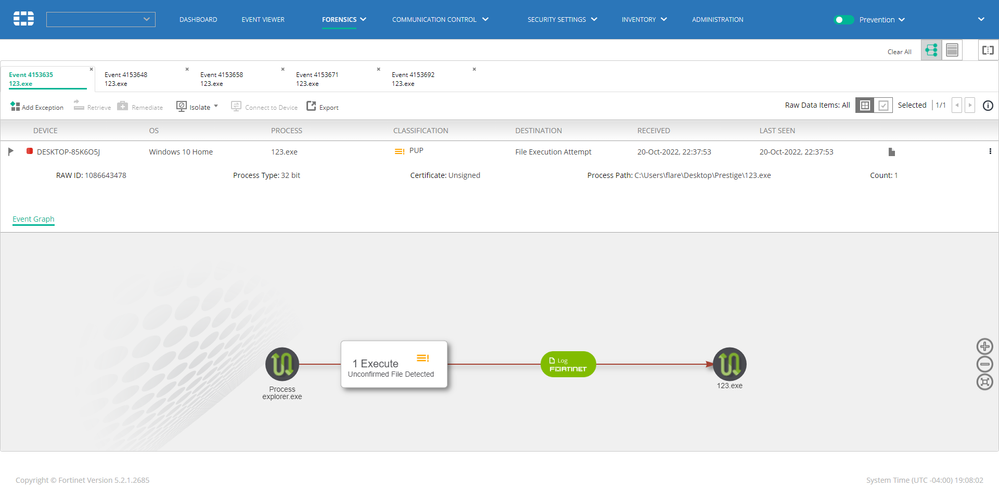Image resolution: width=999 pixels, height=487 pixels.
Task: Switch to the event graph view icon
Action: (931, 50)
